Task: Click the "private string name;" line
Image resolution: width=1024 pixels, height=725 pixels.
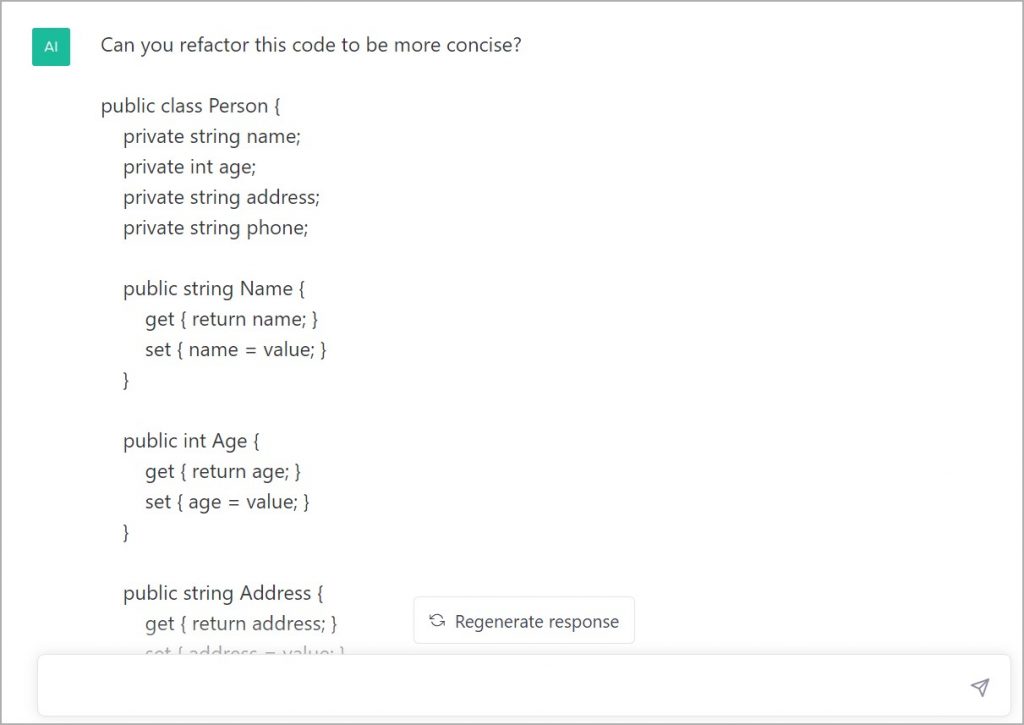Action: (211, 137)
